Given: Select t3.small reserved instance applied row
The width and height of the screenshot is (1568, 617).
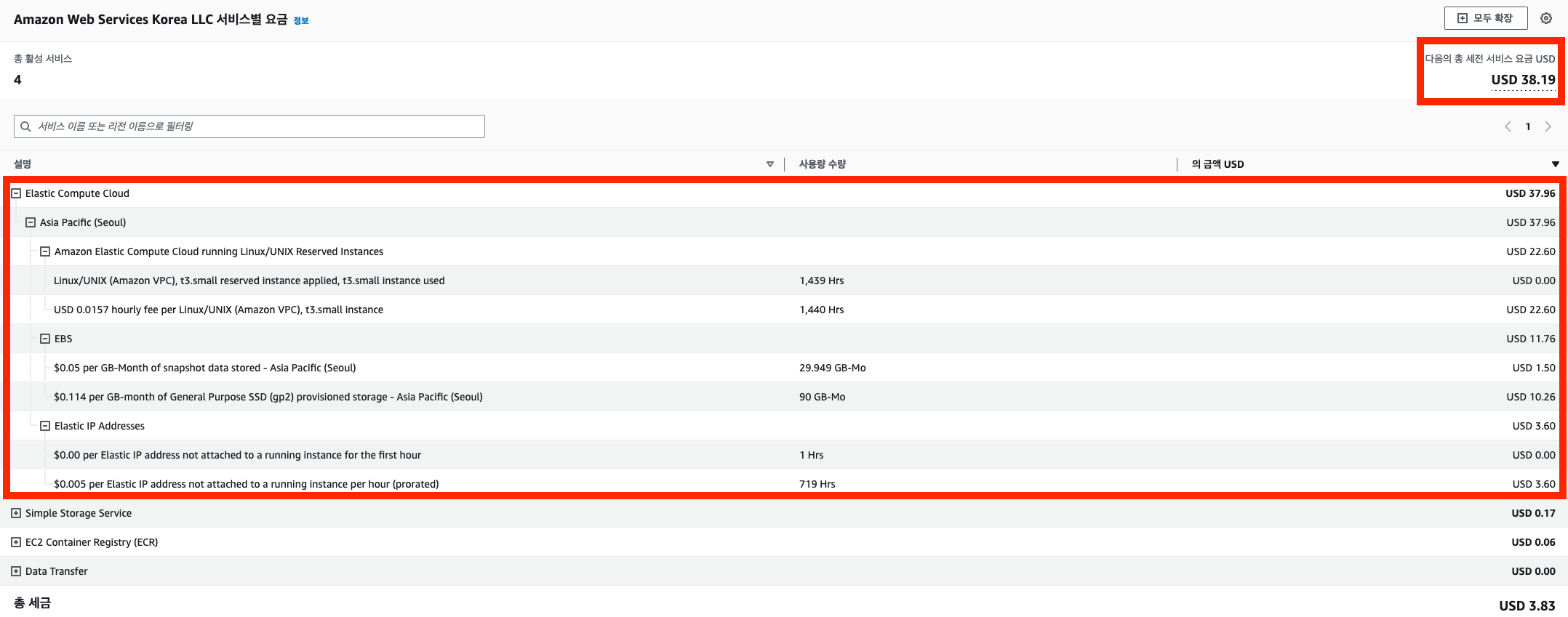Looking at the screenshot, I should click(x=783, y=281).
